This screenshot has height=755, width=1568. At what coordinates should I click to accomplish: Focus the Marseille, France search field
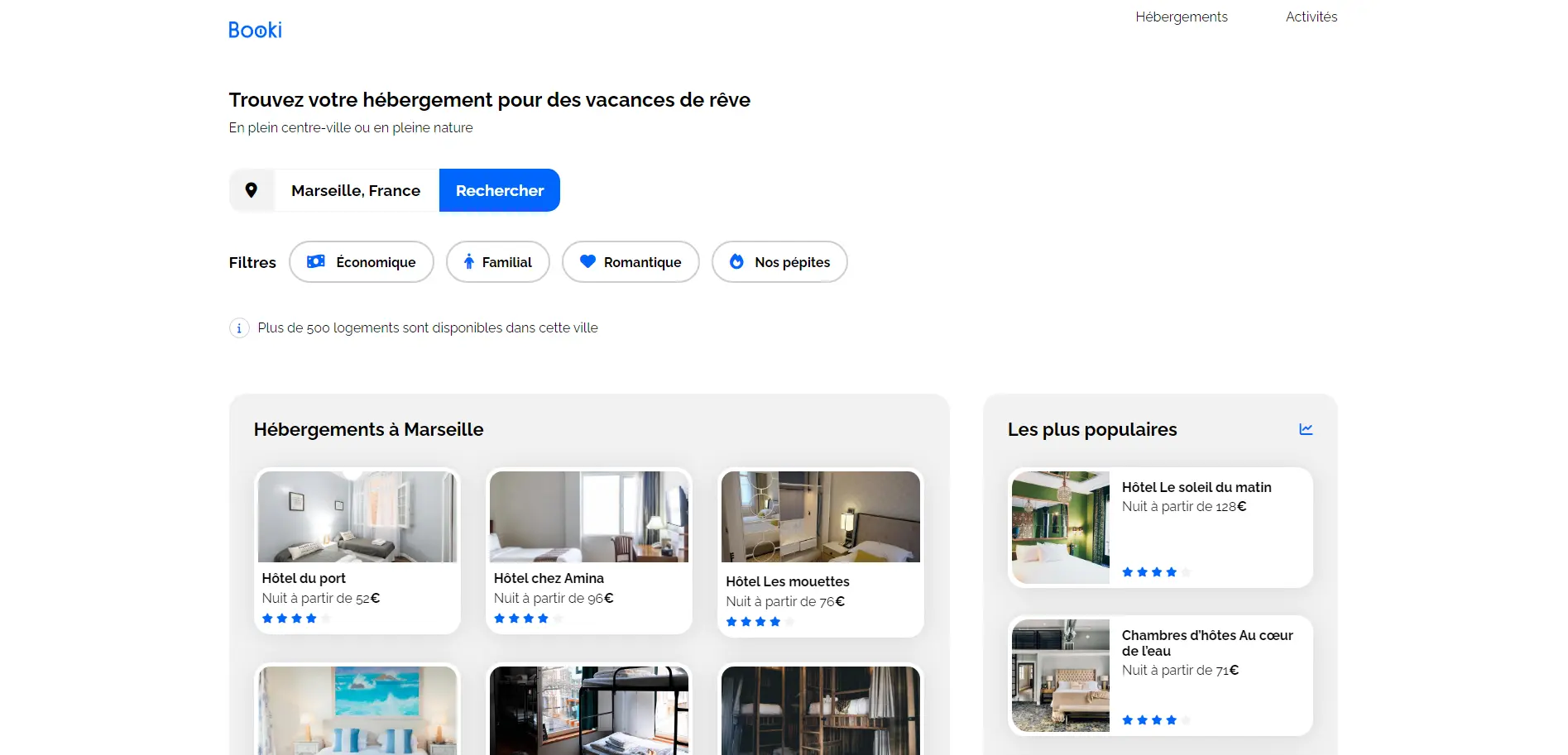(356, 190)
